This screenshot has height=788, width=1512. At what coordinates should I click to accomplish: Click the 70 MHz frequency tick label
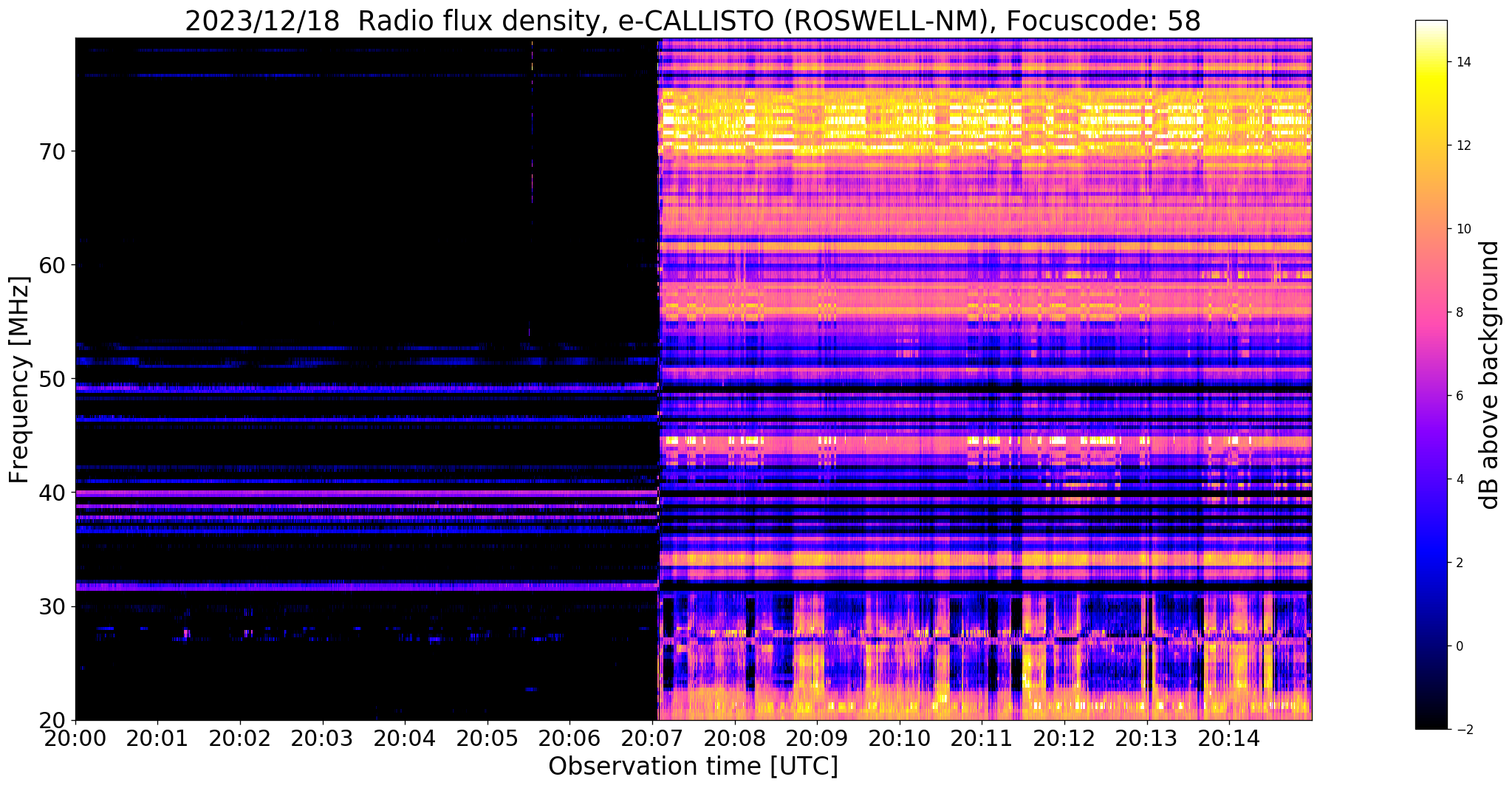(x=51, y=151)
